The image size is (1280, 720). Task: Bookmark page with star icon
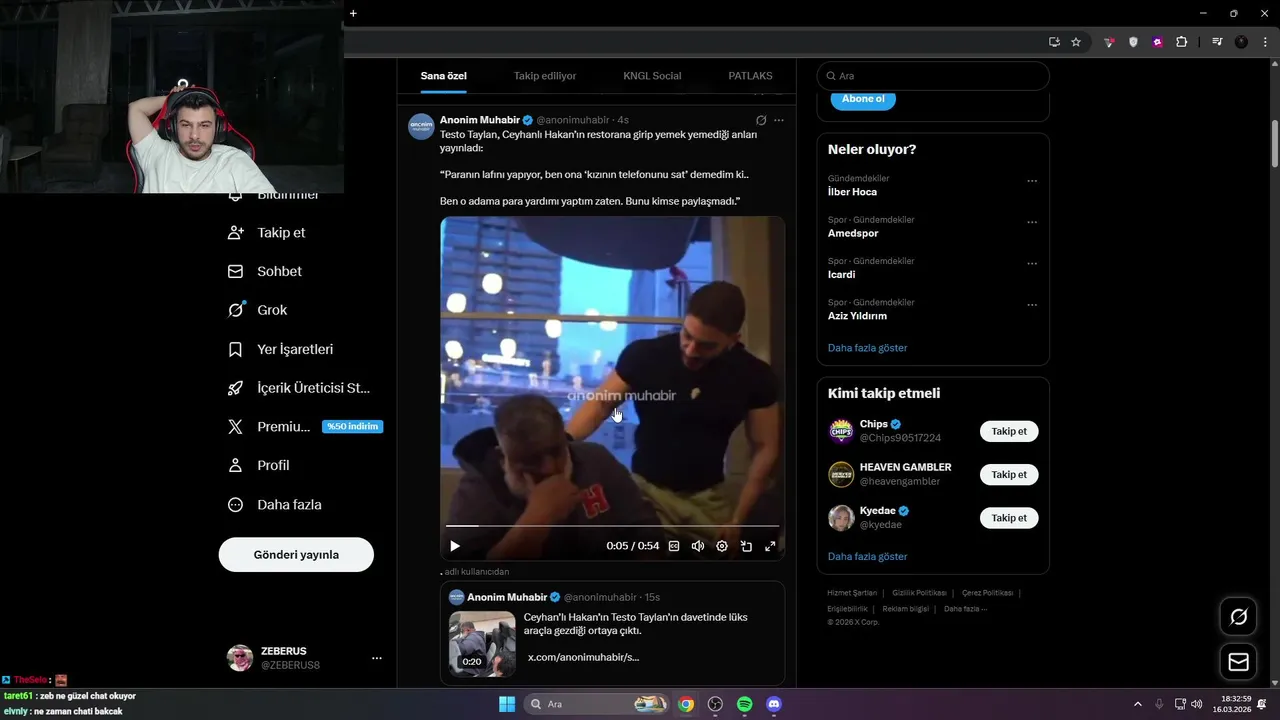tap(1076, 42)
